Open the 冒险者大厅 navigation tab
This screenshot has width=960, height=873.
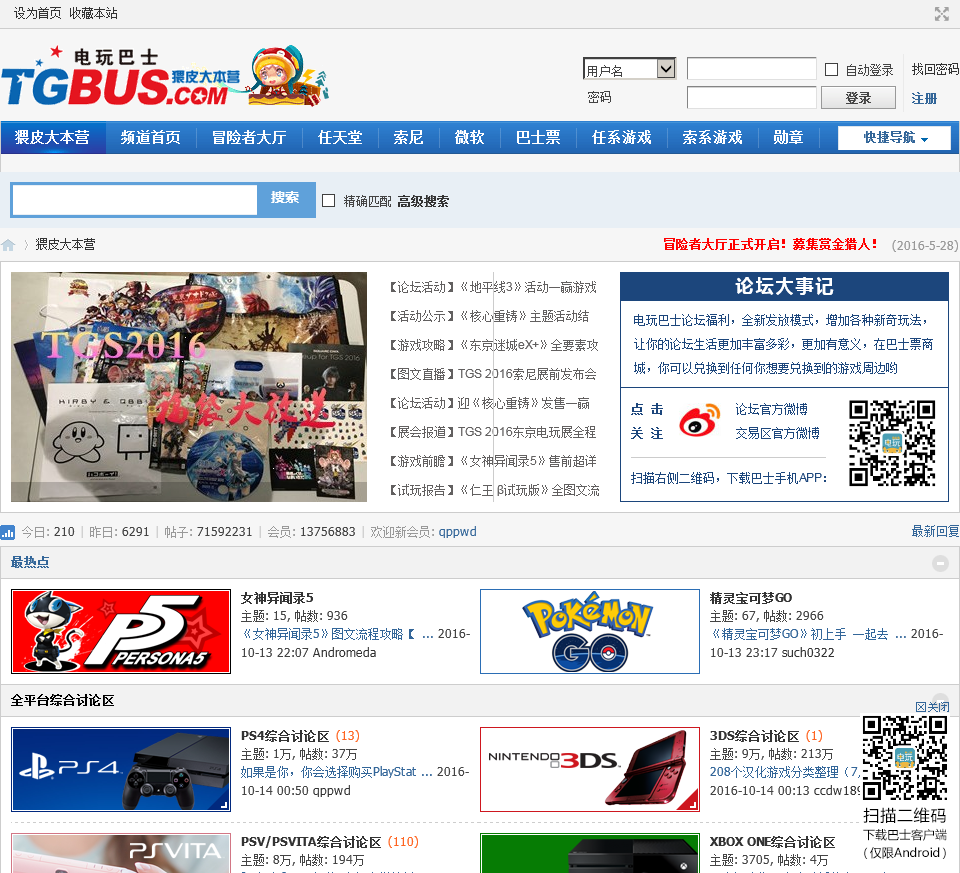pos(249,138)
